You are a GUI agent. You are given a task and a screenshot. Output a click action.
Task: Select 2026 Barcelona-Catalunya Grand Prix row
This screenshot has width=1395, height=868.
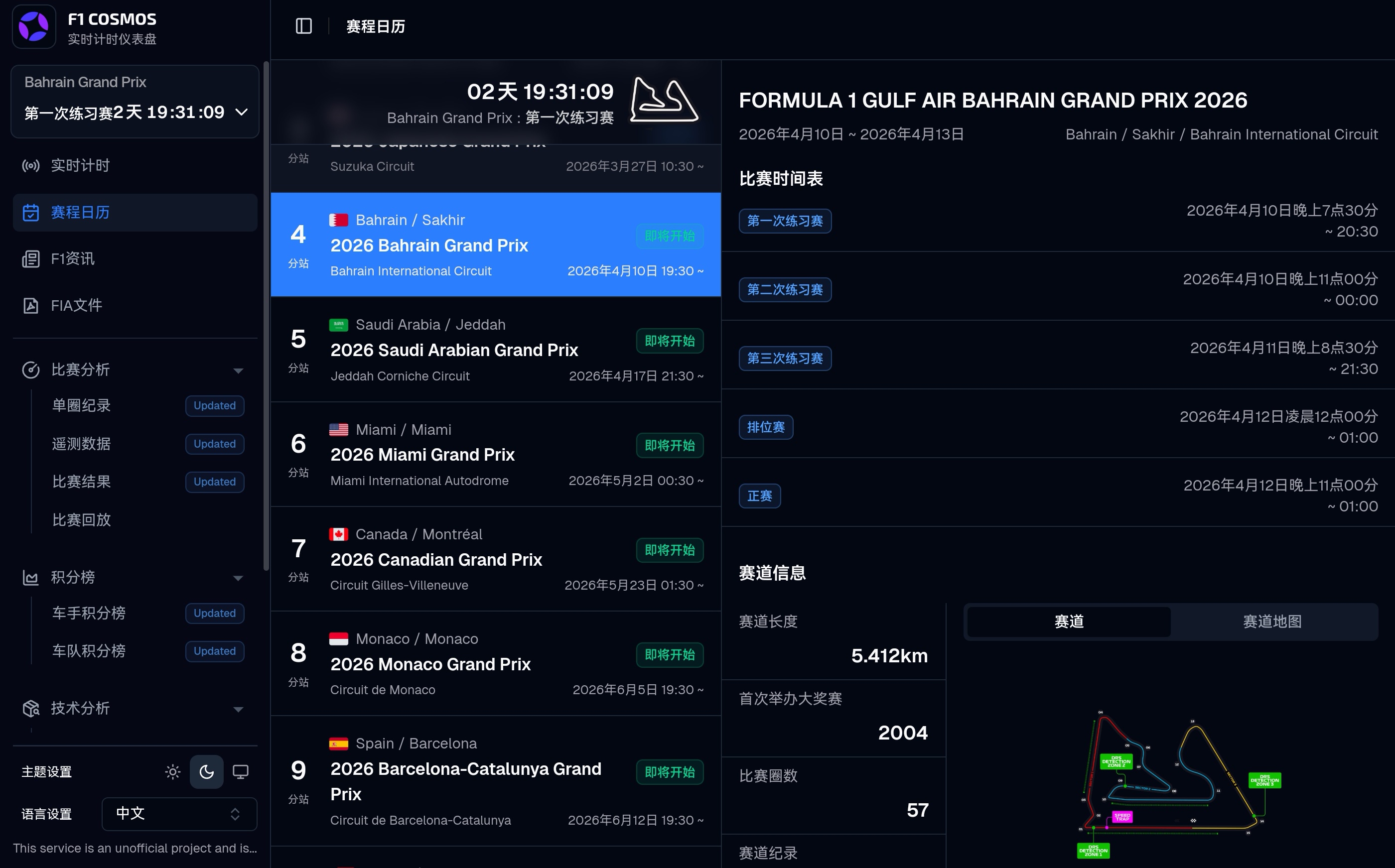[496, 781]
